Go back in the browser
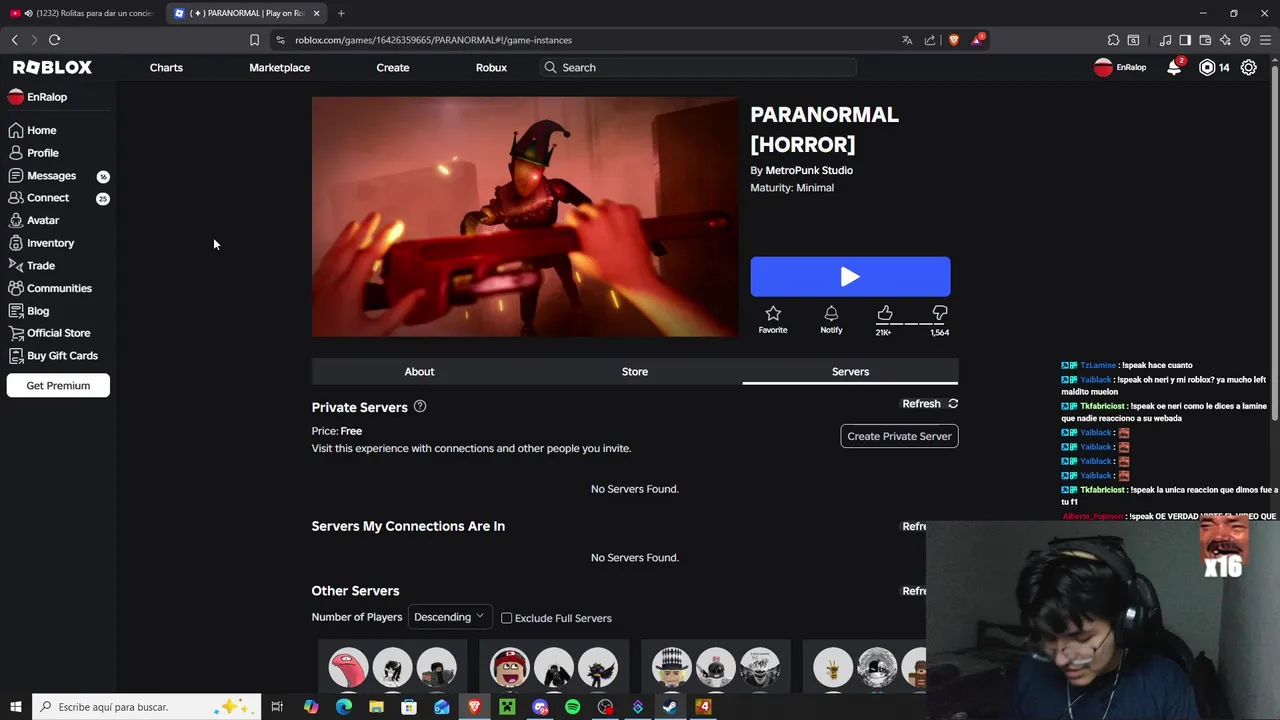Image resolution: width=1280 pixels, height=720 pixels. pyautogui.click(x=14, y=40)
